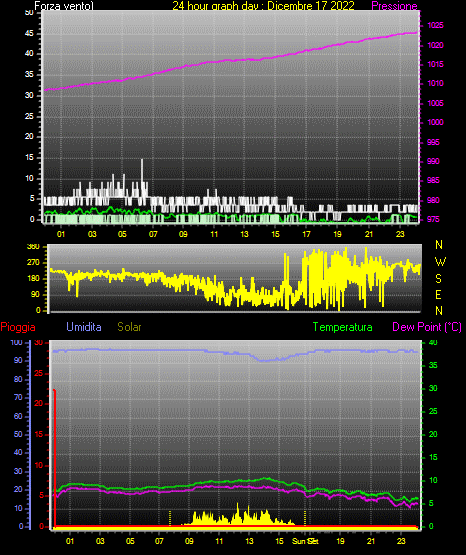Click hour 07 on the bottom graph axis
Viewport: 466px width, 555px height.
pyautogui.click(x=159, y=541)
